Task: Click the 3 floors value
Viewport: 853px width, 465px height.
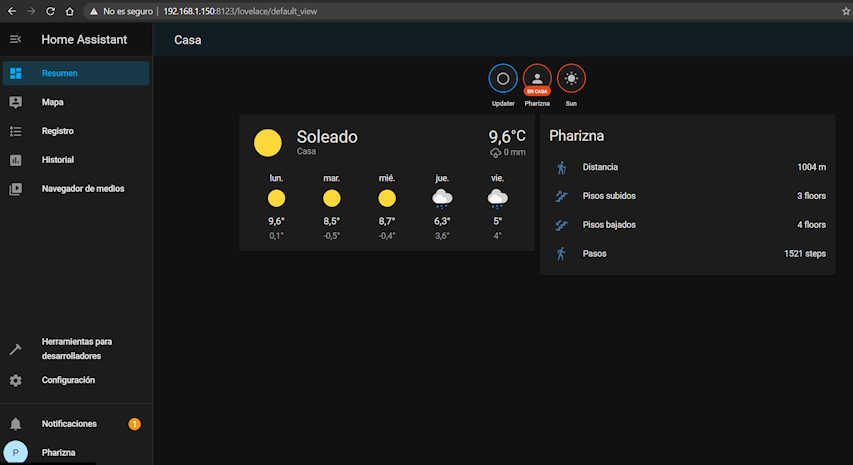Action: (811, 196)
